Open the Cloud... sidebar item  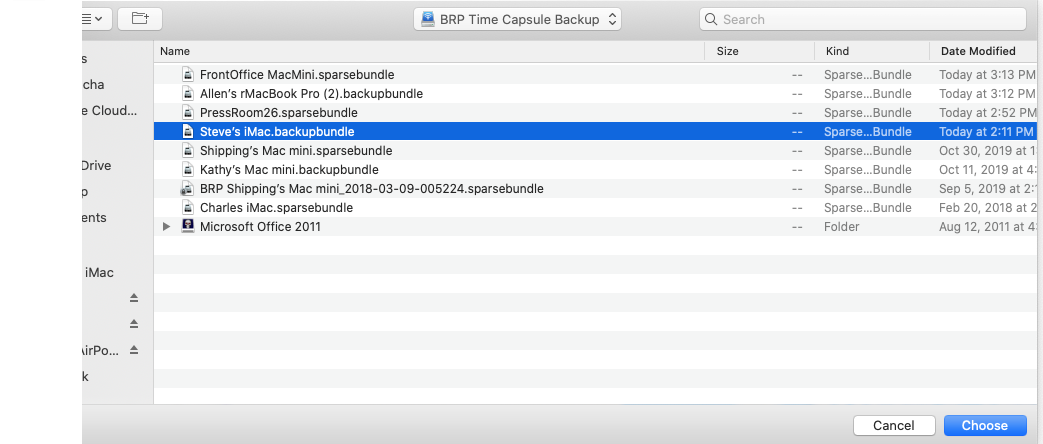[x=110, y=111]
